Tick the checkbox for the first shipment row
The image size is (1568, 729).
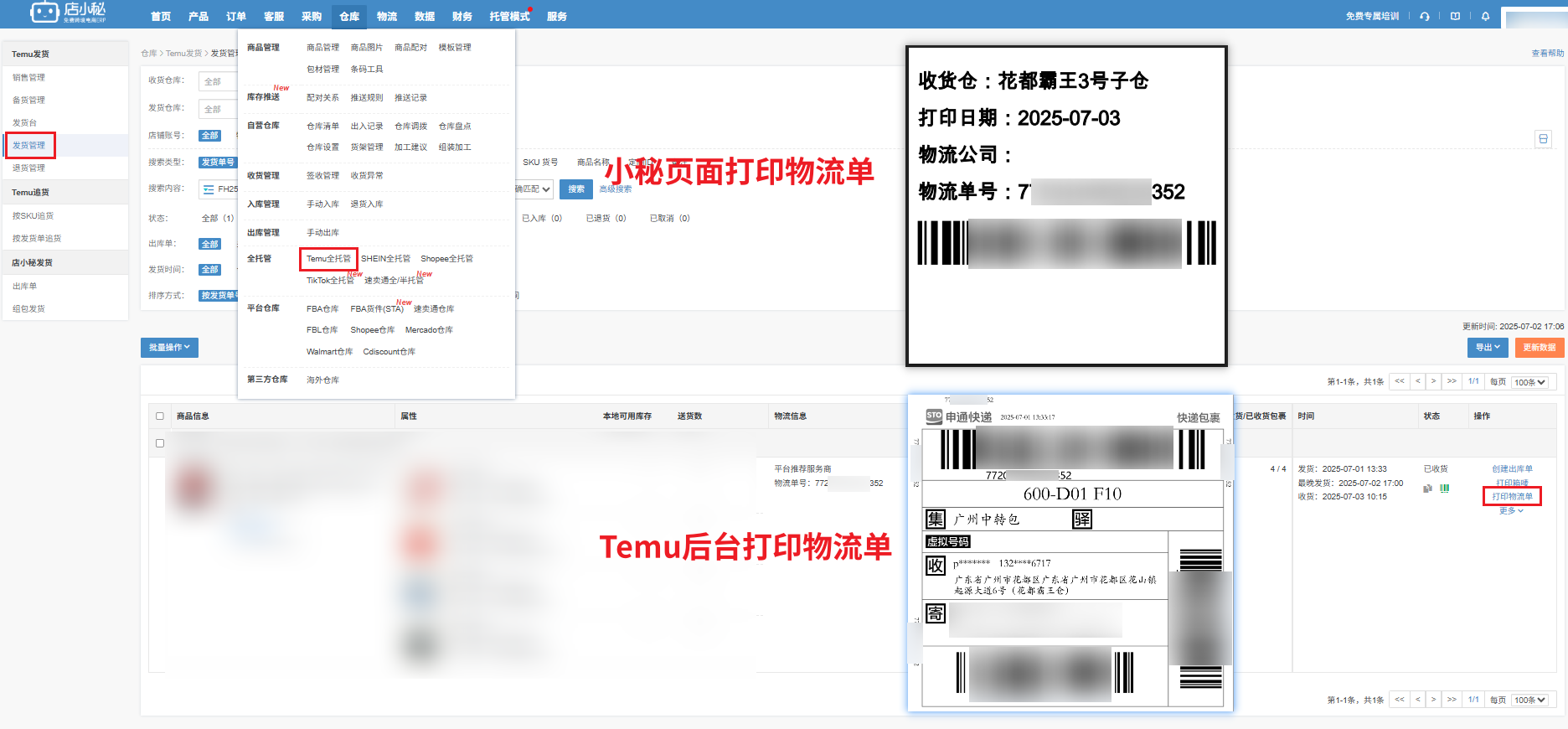pos(160,443)
